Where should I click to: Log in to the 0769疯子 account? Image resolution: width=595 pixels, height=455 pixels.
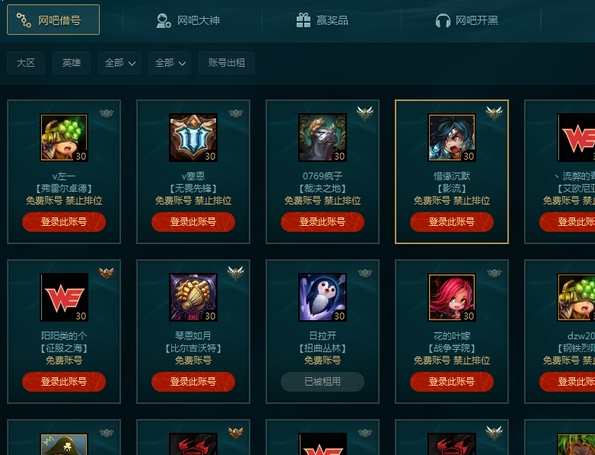[323, 222]
